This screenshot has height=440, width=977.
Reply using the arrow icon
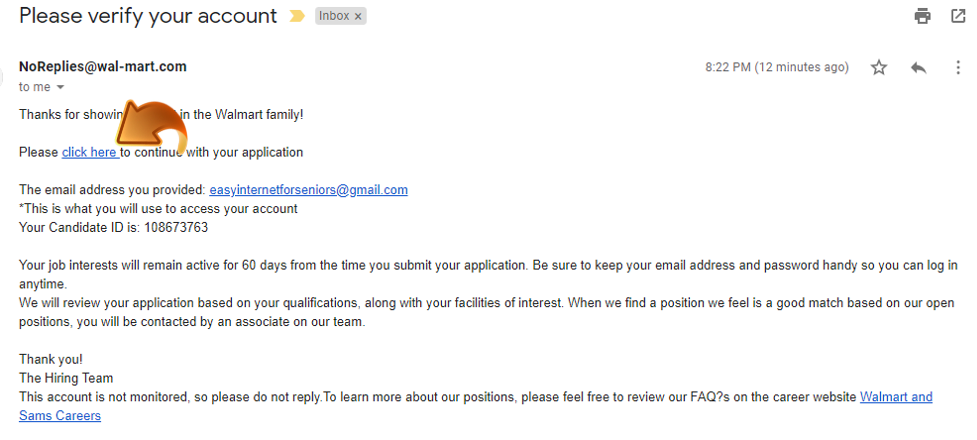pyautogui.click(x=918, y=67)
